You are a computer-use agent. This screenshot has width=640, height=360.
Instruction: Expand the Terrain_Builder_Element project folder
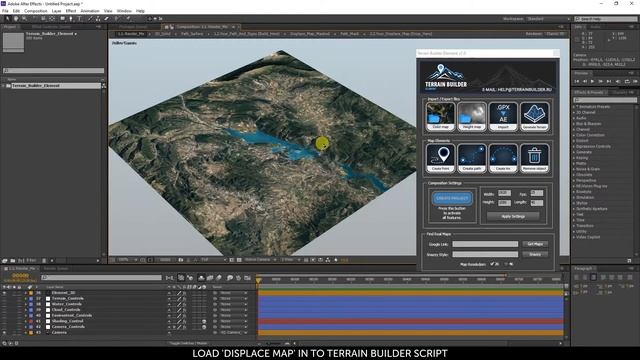(4, 86)
